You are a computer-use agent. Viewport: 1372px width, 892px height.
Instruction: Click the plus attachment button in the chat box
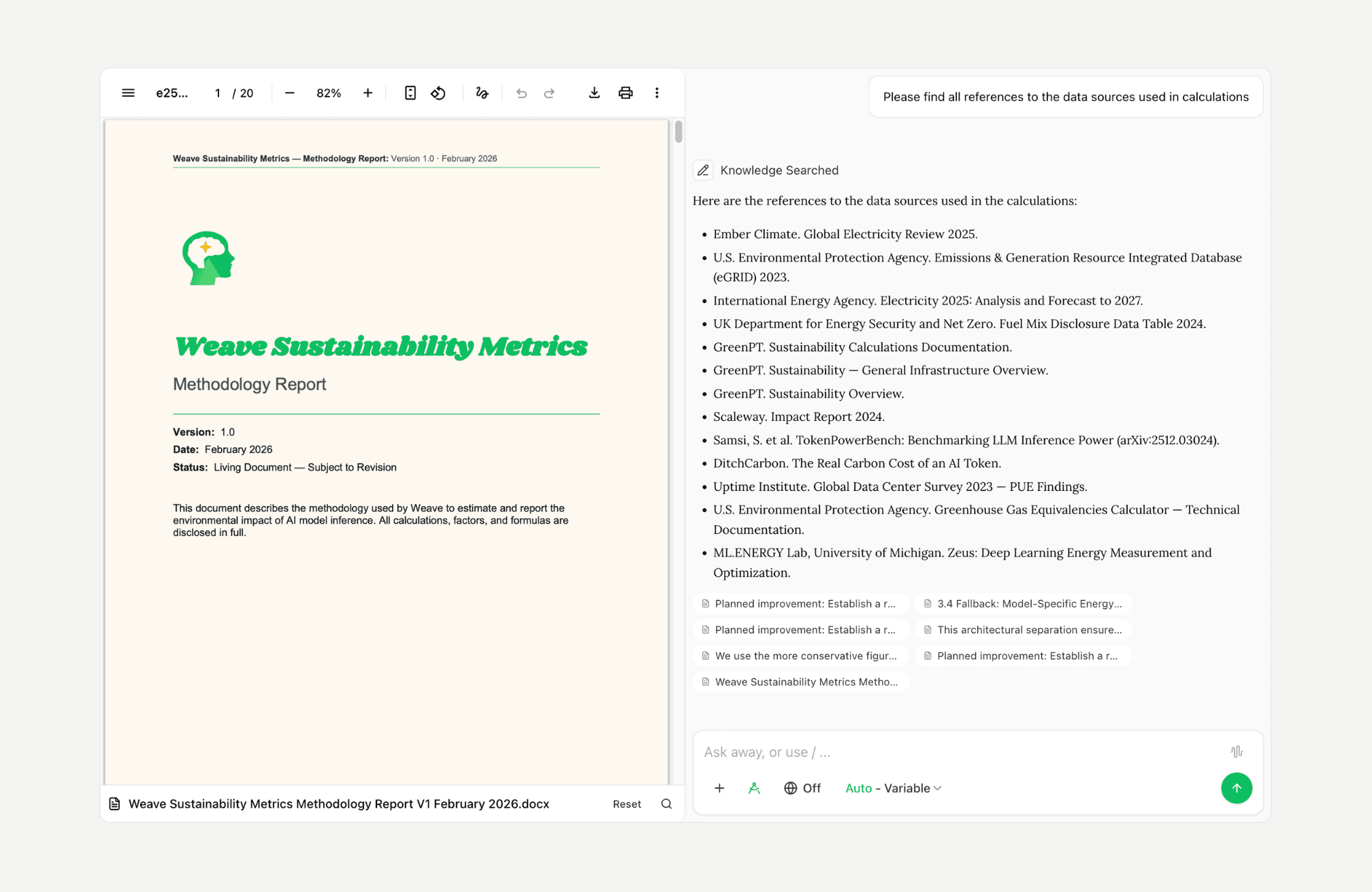tap(719, 788)
